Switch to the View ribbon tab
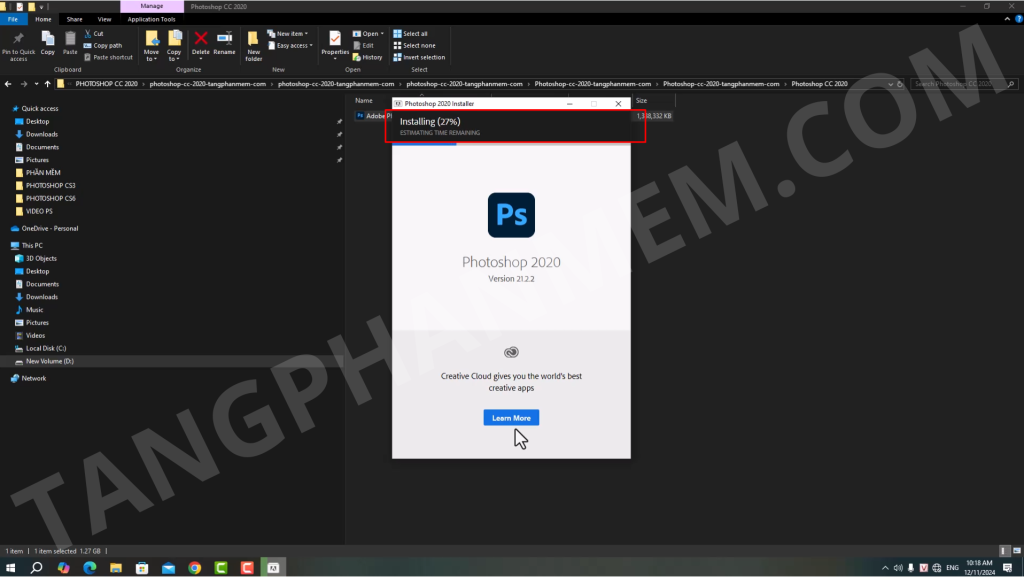Screen dimensions: 1024x577 [x=104, y=19]
